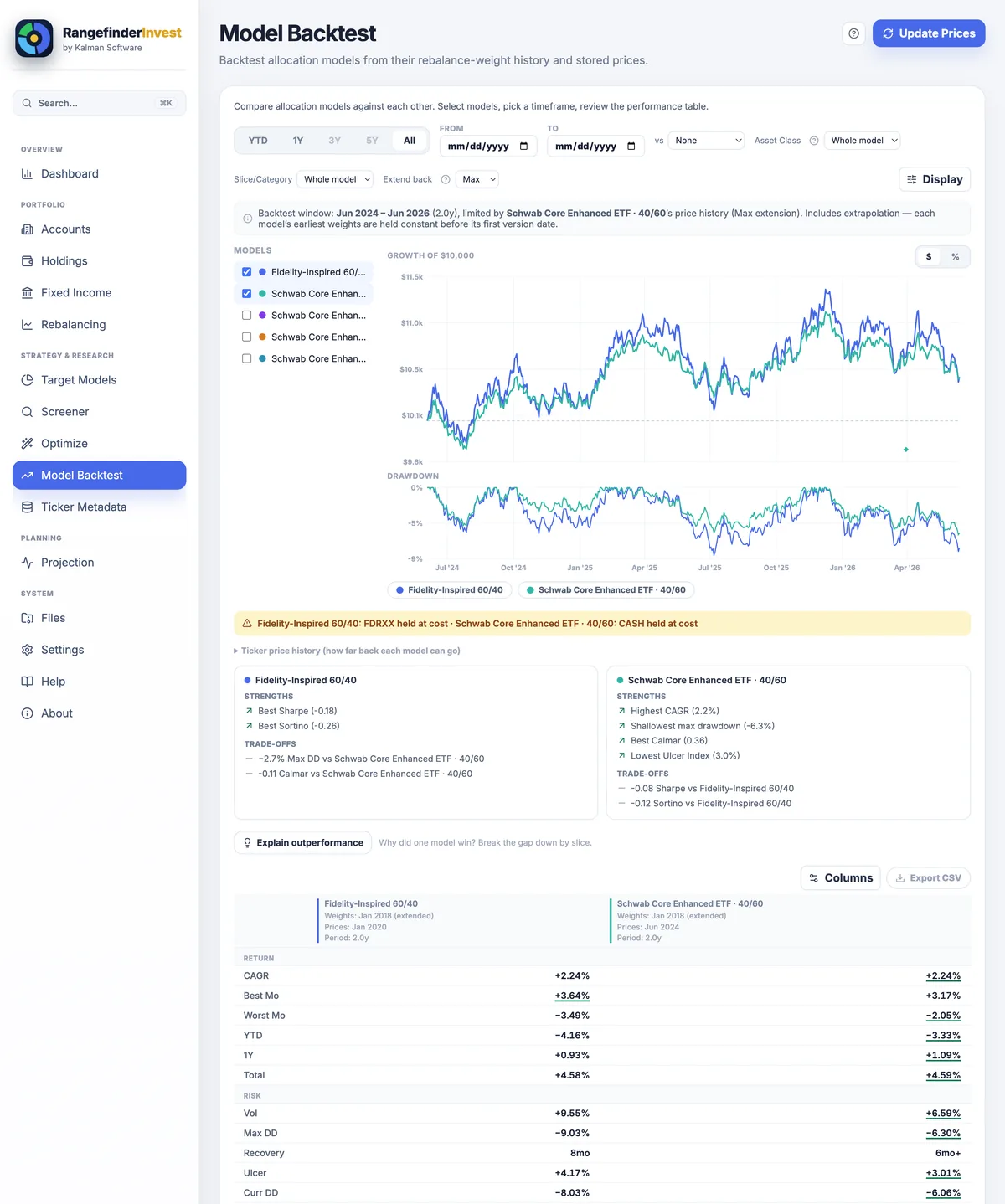Screen dimensions: 1005x1204
Task: Open the Rebalancing page link
Action: click(100, 325)
